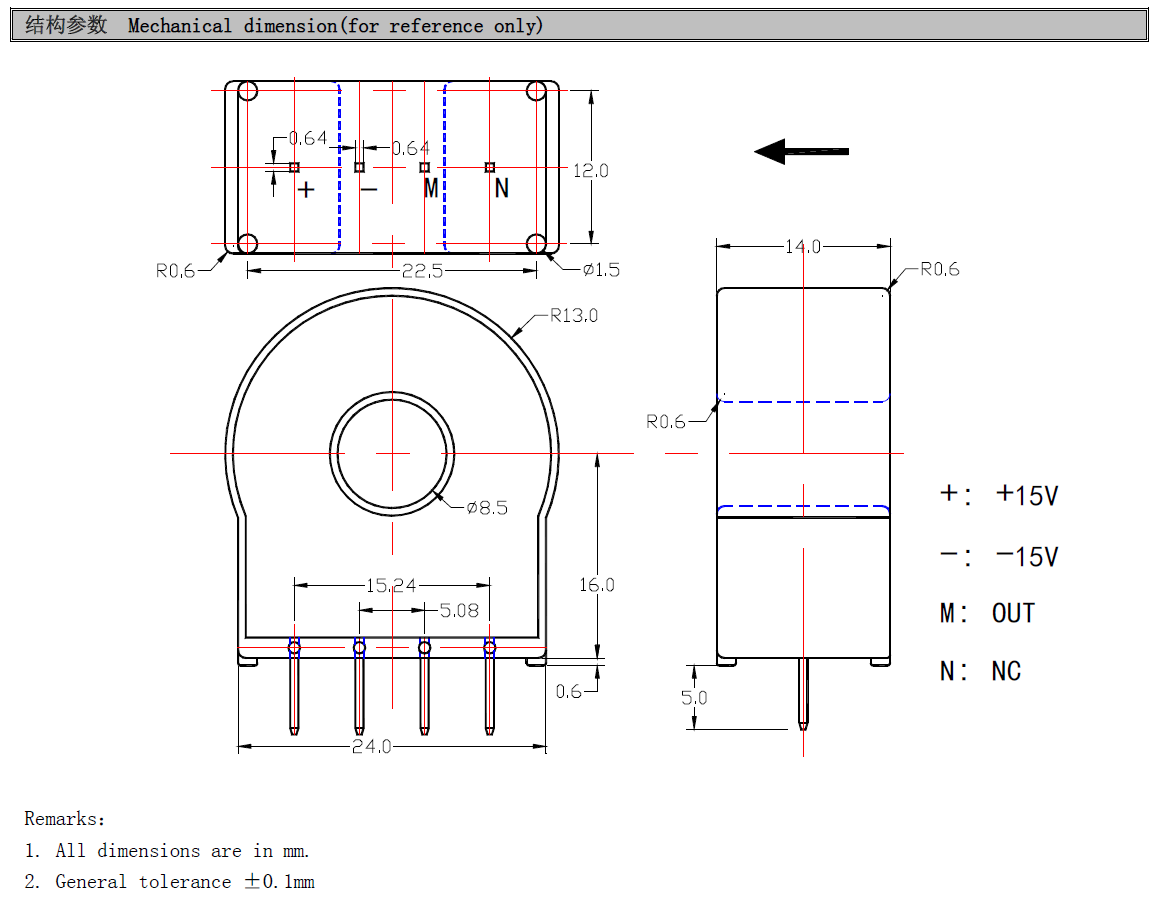Click the 'M' pin label in the top view
The image size is (1164, 914).
(430, 188)
